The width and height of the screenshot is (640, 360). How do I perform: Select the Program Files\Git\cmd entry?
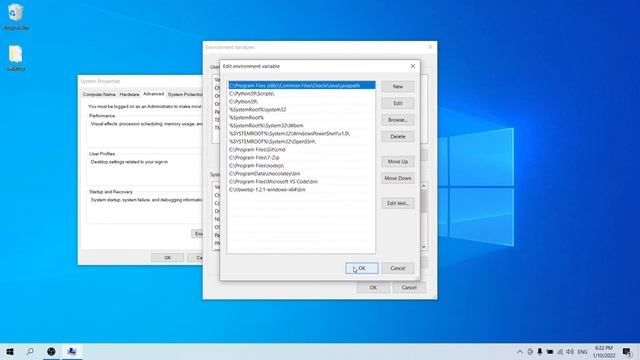tap(301, 149)
